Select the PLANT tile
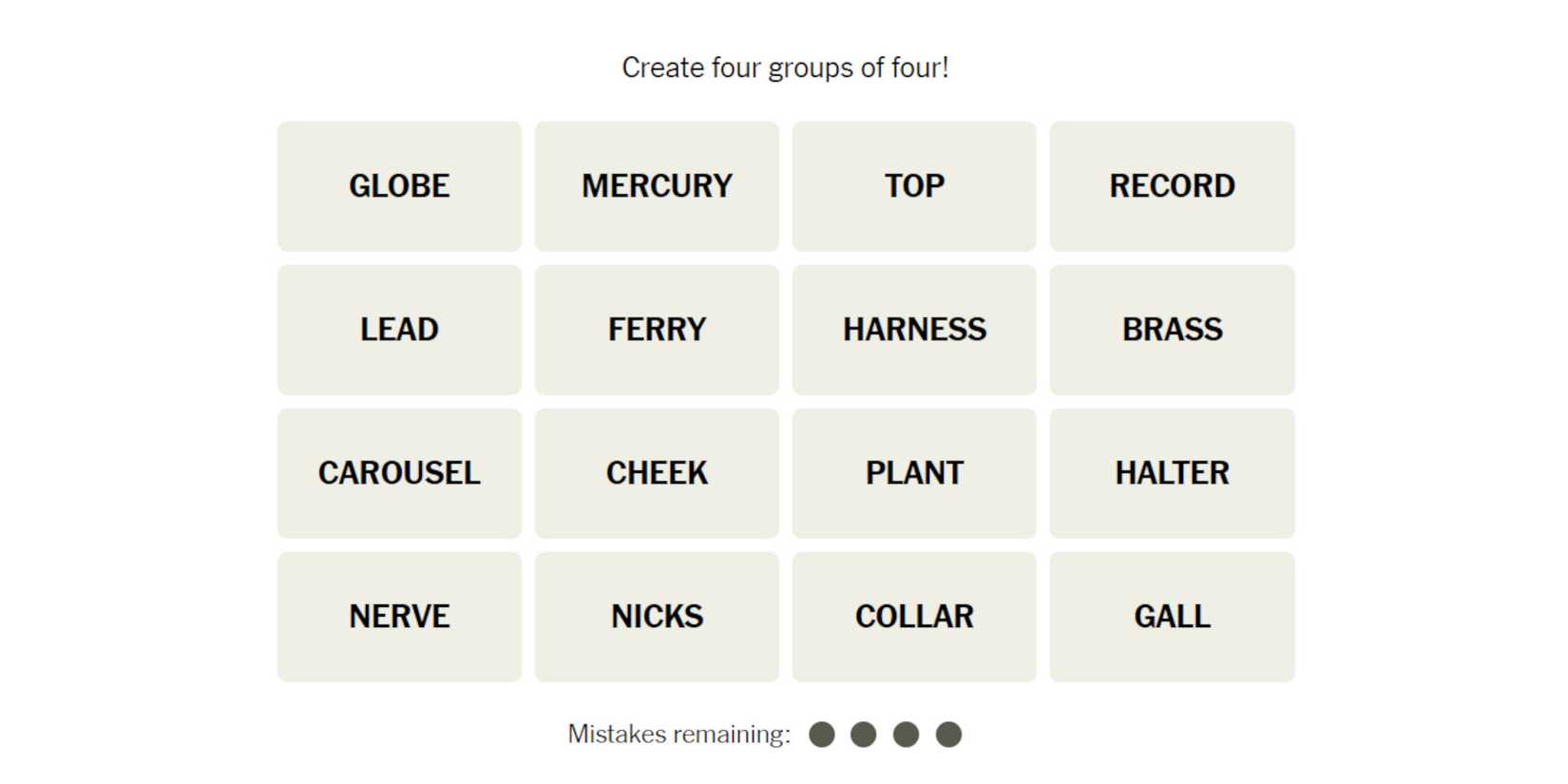The image size is (1568, 784). [x=914, y=473]
